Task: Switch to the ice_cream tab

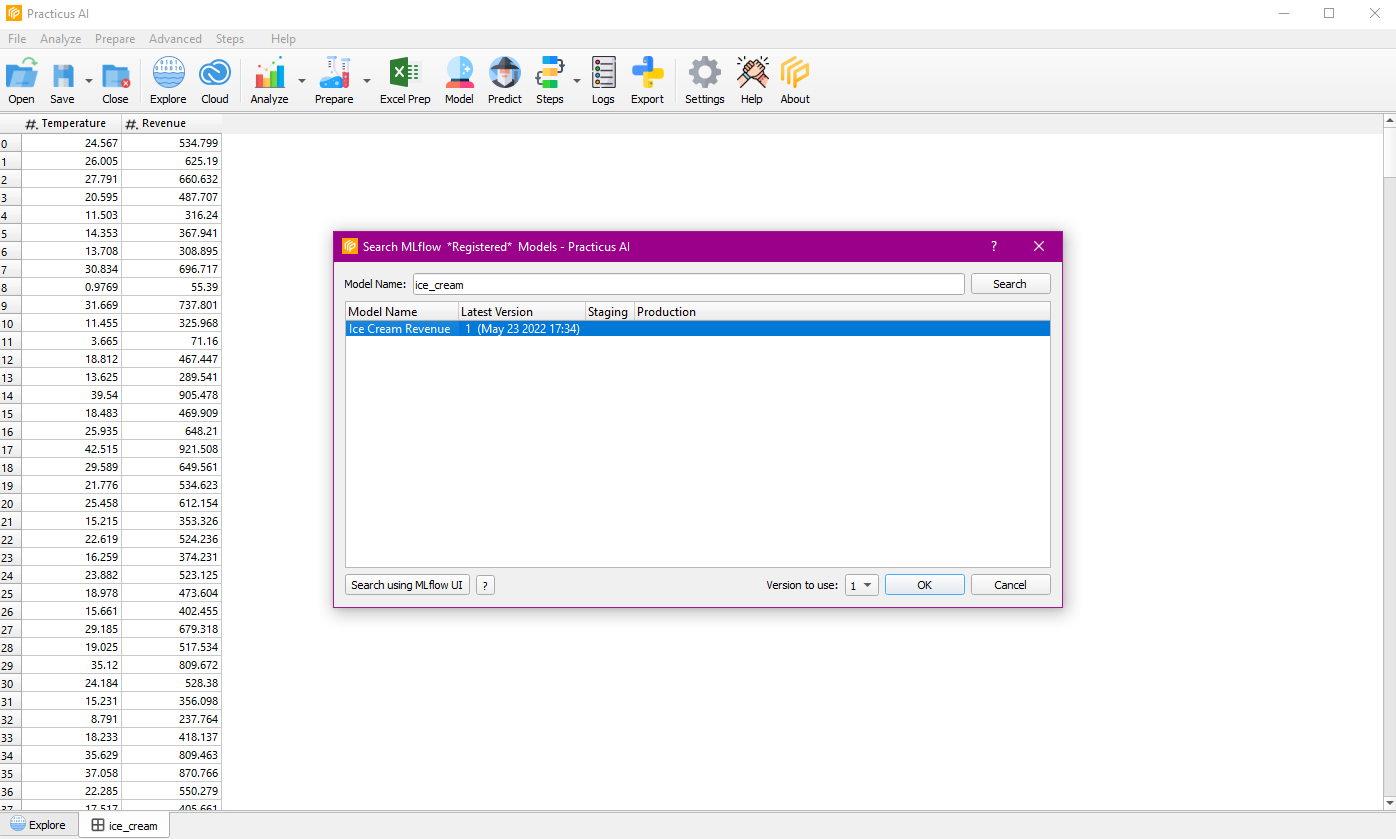Action: point(125,825)
